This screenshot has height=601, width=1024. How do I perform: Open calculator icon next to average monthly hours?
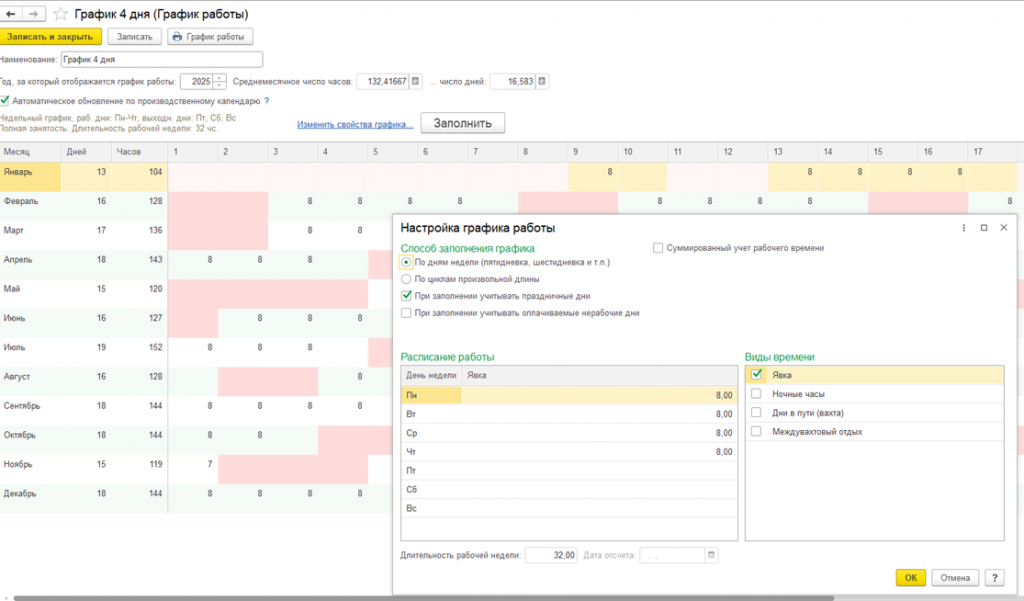pos(415,82)
